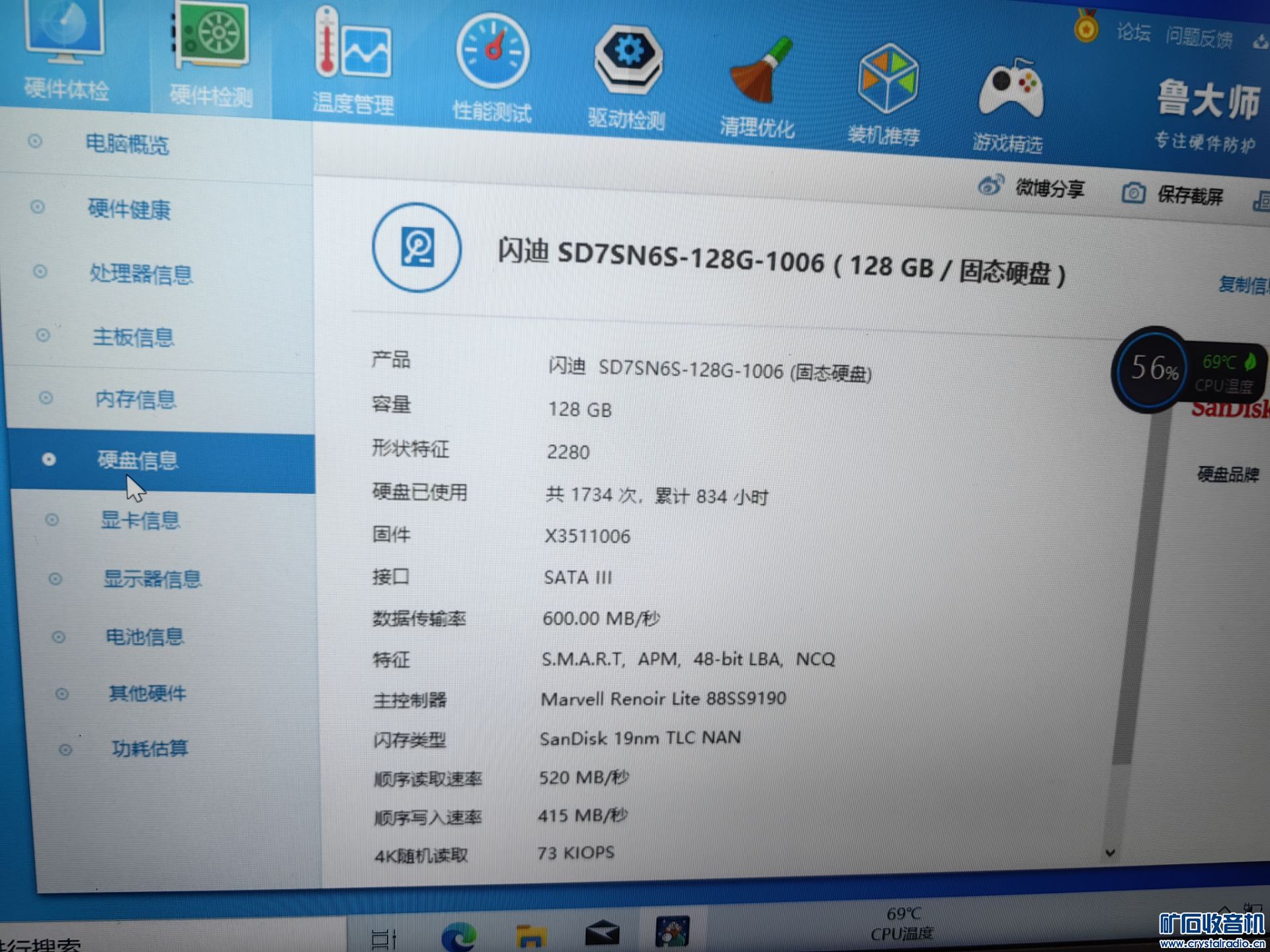Click the 鲁大师 app logo text
This screenshot has width=1270, height=952.
click(1208, 100)
